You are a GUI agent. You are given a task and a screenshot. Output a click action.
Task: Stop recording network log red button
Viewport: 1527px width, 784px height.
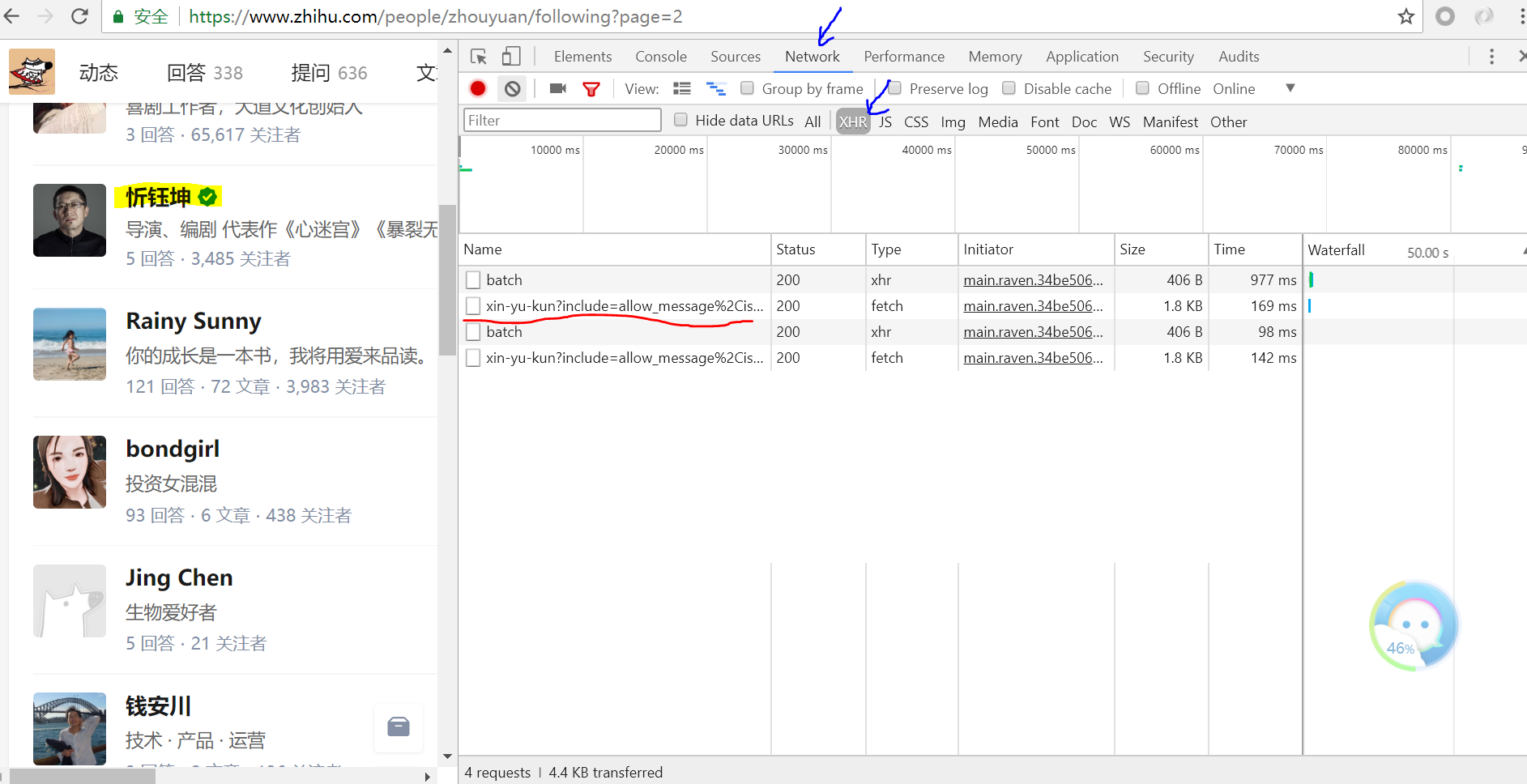(x=478, y=89)
